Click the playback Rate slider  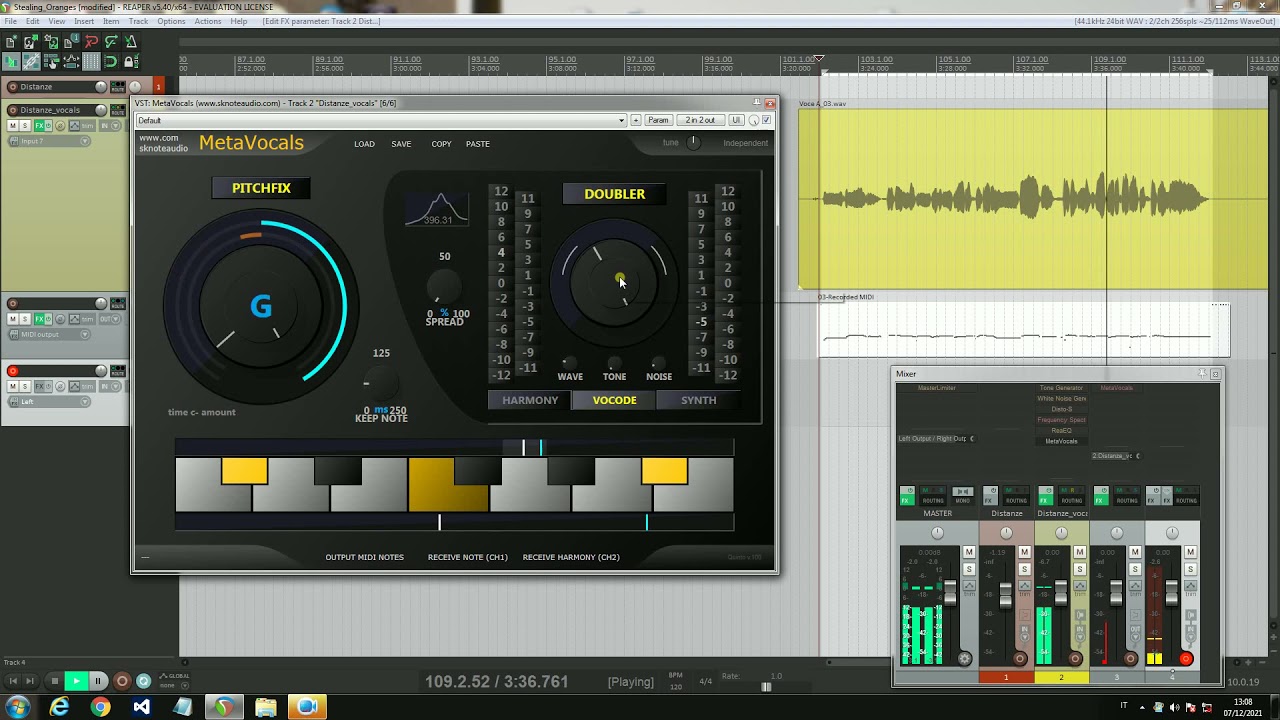tap(767, 687)
